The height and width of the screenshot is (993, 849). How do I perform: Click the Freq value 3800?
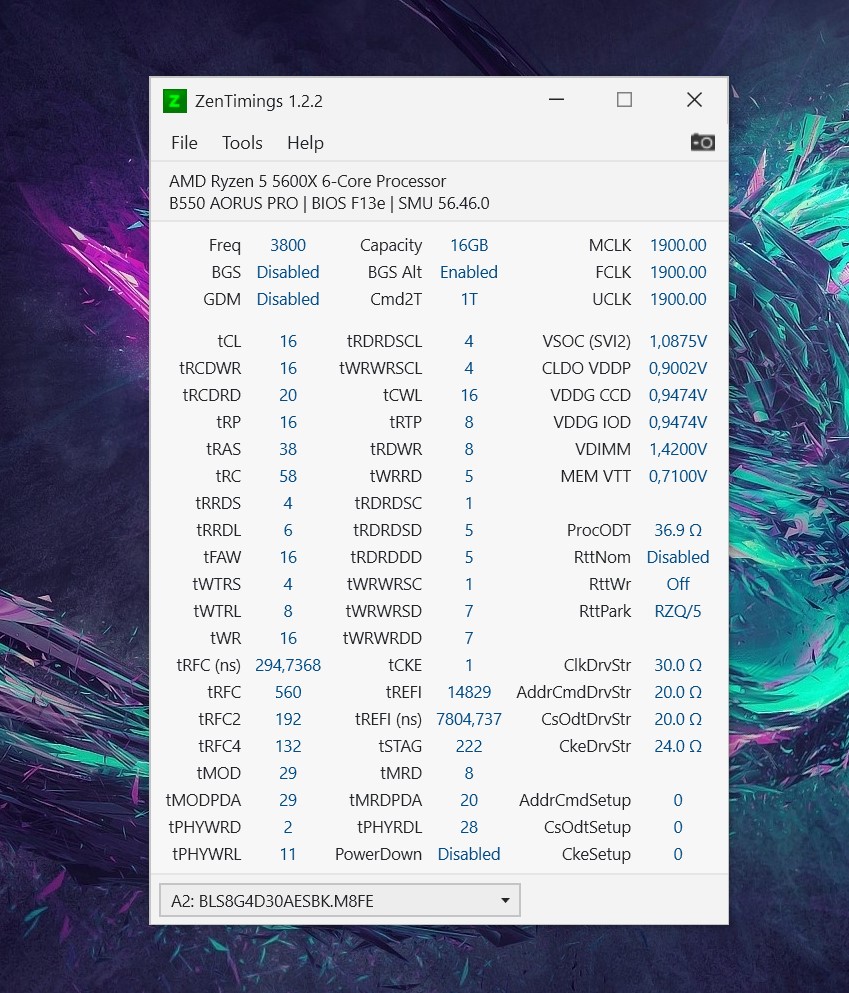288,245
